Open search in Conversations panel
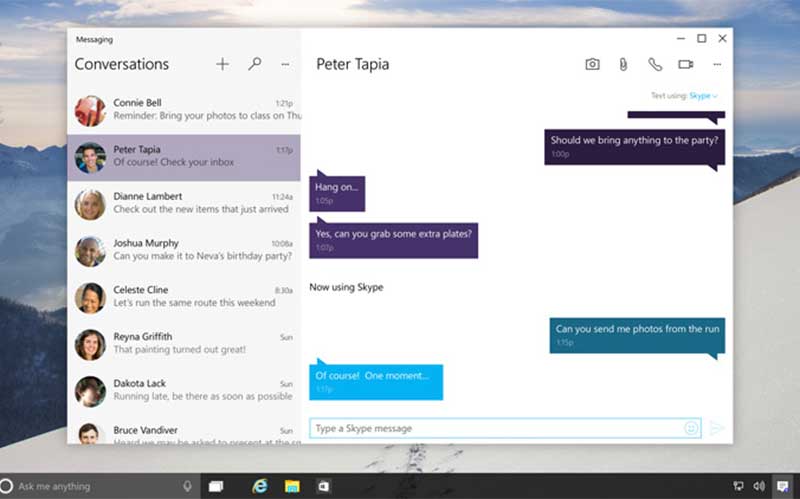 pos(254,64)
